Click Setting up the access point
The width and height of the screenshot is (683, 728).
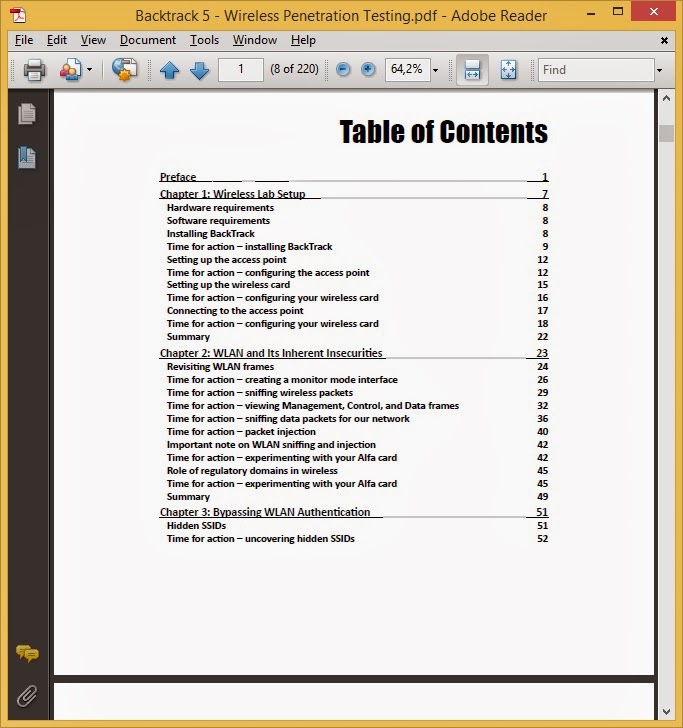(x=227, y=260)
